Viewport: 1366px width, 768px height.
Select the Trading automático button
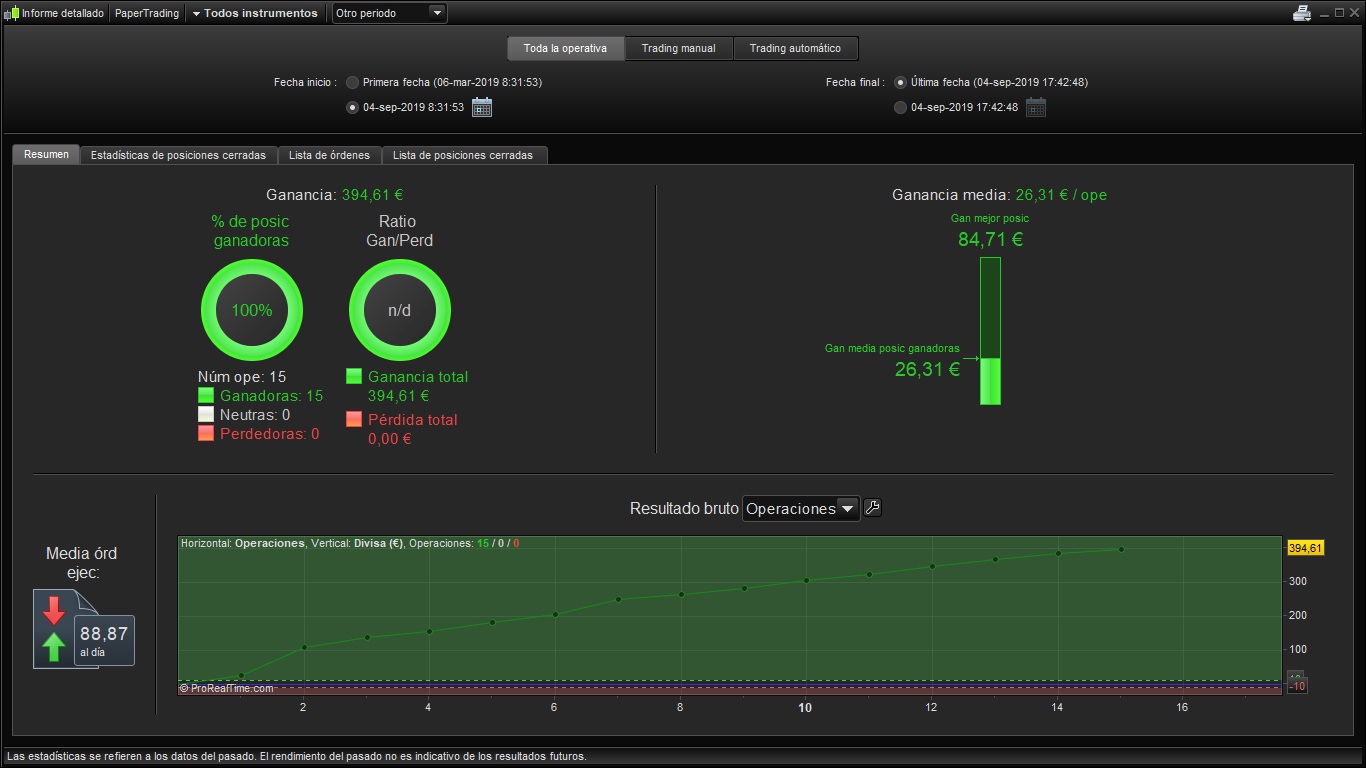click(x=795, y=48)
